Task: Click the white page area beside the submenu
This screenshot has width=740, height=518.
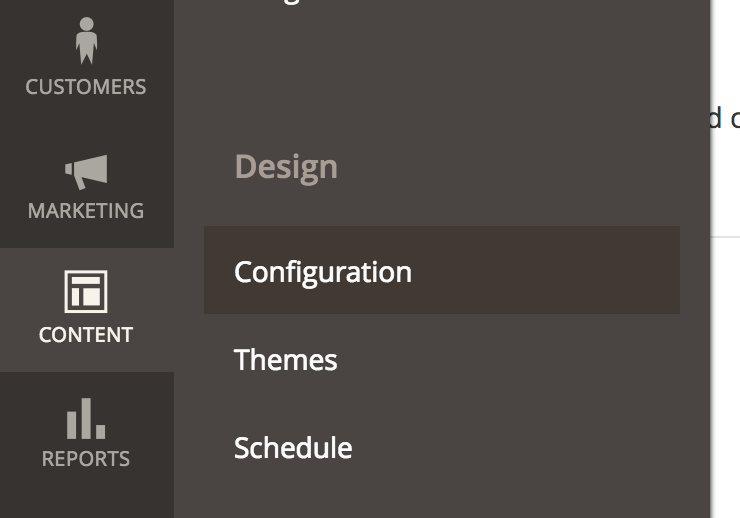Action: pos(725,377)
